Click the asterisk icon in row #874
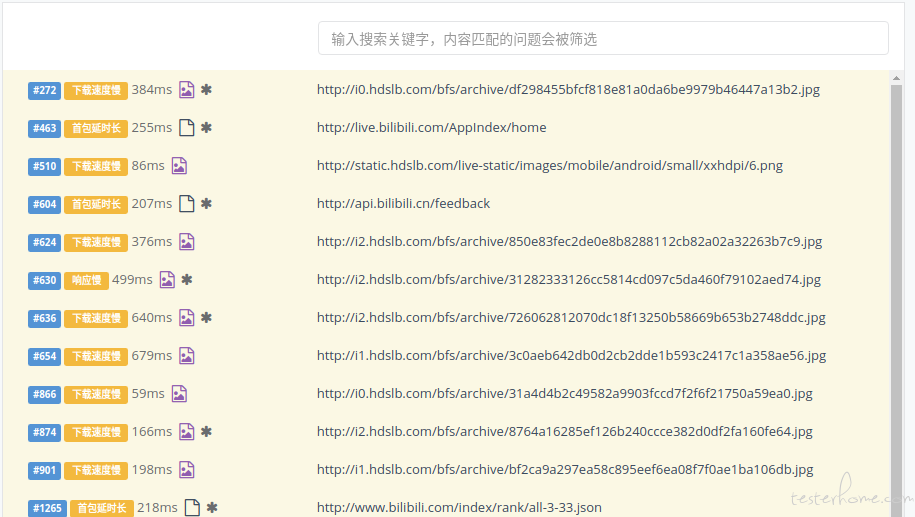 coord(206,432)
